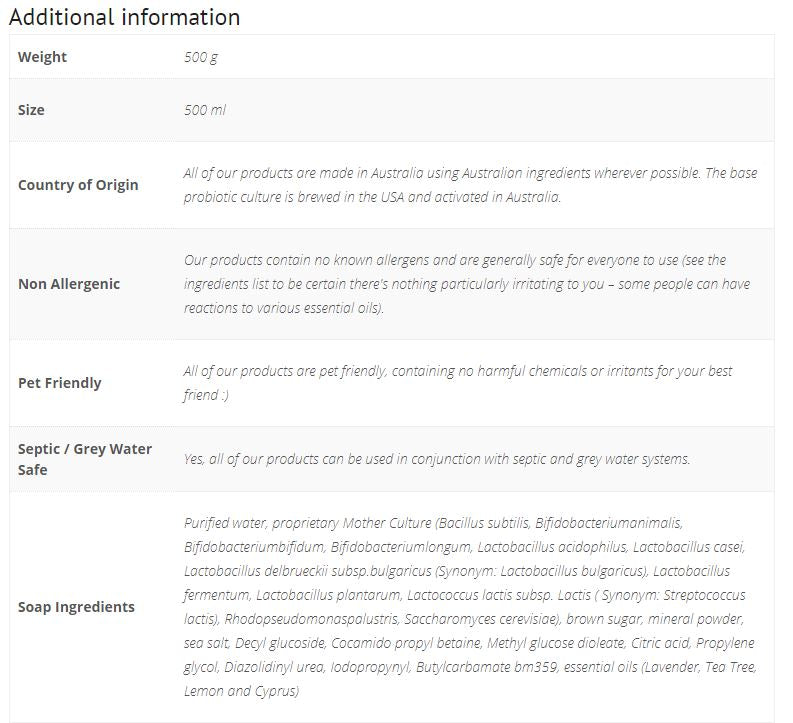Click the Country of Origin label

(x=78, y=185)
